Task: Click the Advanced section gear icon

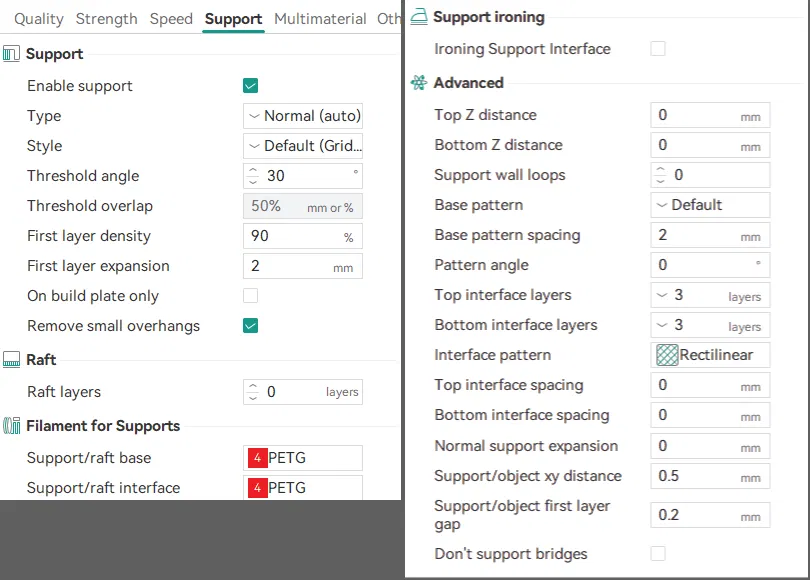Action: 419,83
